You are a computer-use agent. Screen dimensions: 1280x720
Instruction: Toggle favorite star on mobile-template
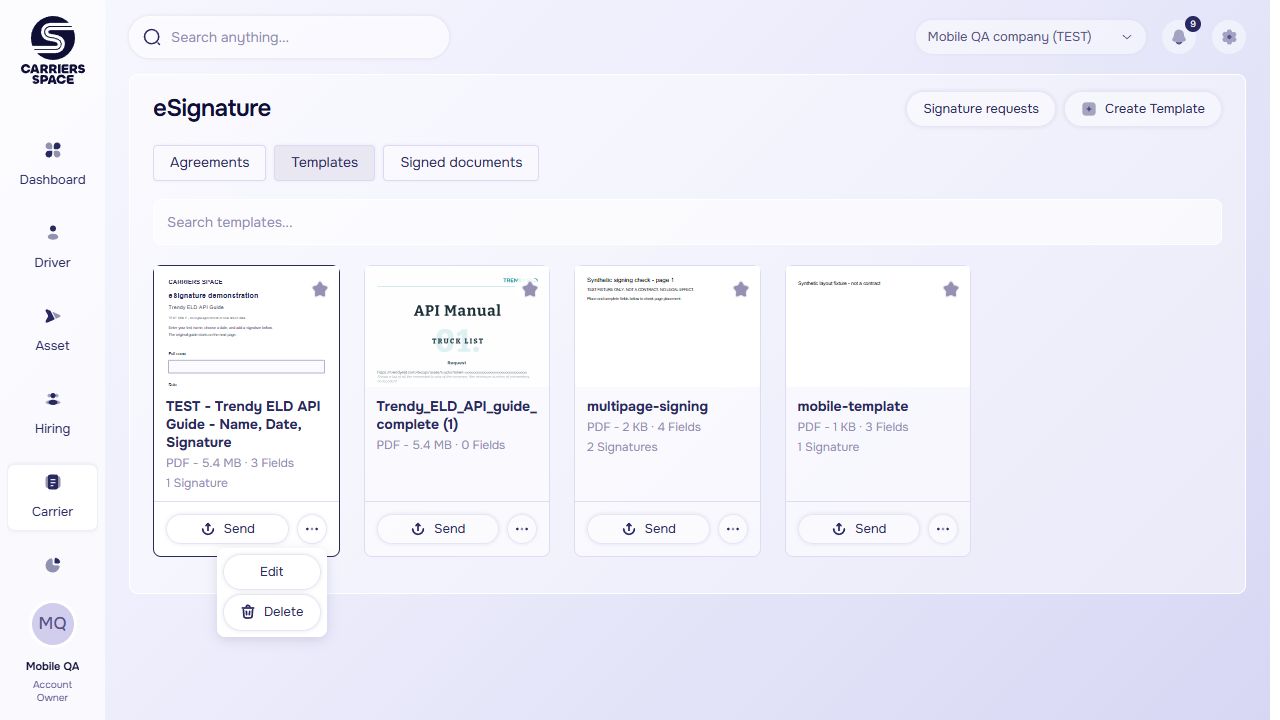(x=951, y=289)
